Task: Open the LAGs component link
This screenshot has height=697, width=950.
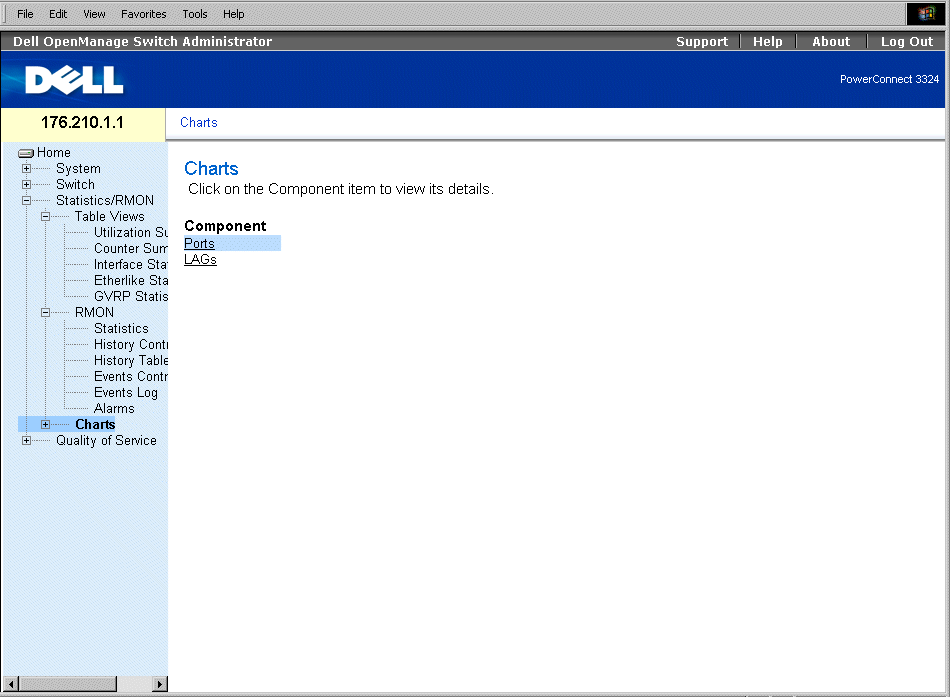Action: 201,259
